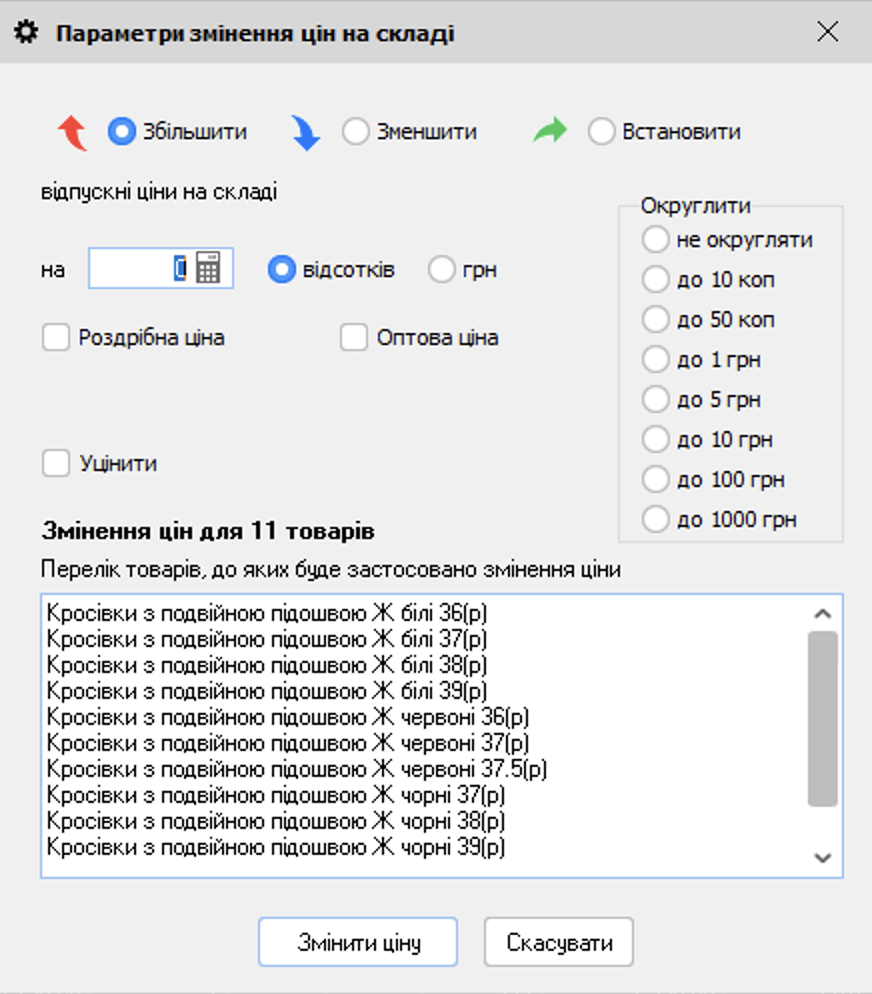
Task: Select rounding до 1 грн
Action: 656,359
